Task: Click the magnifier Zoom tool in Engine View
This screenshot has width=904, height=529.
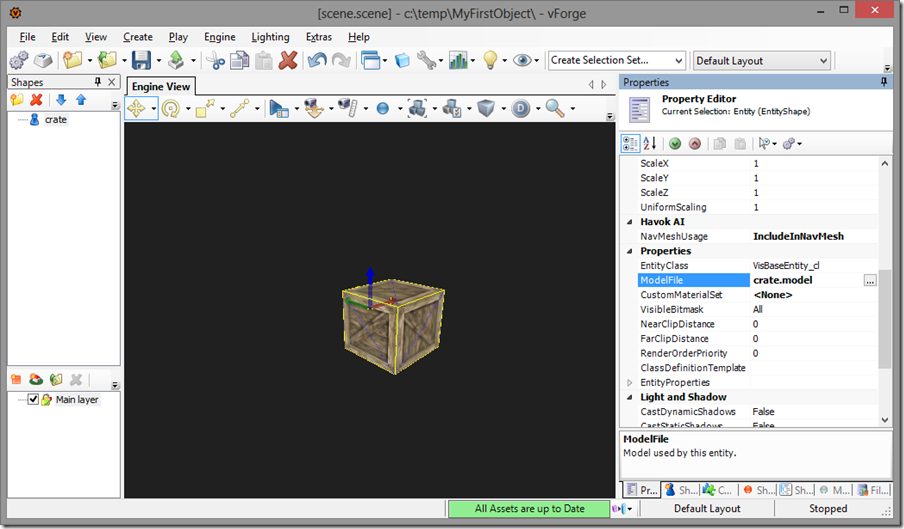Action: click(x=553, y=109)
